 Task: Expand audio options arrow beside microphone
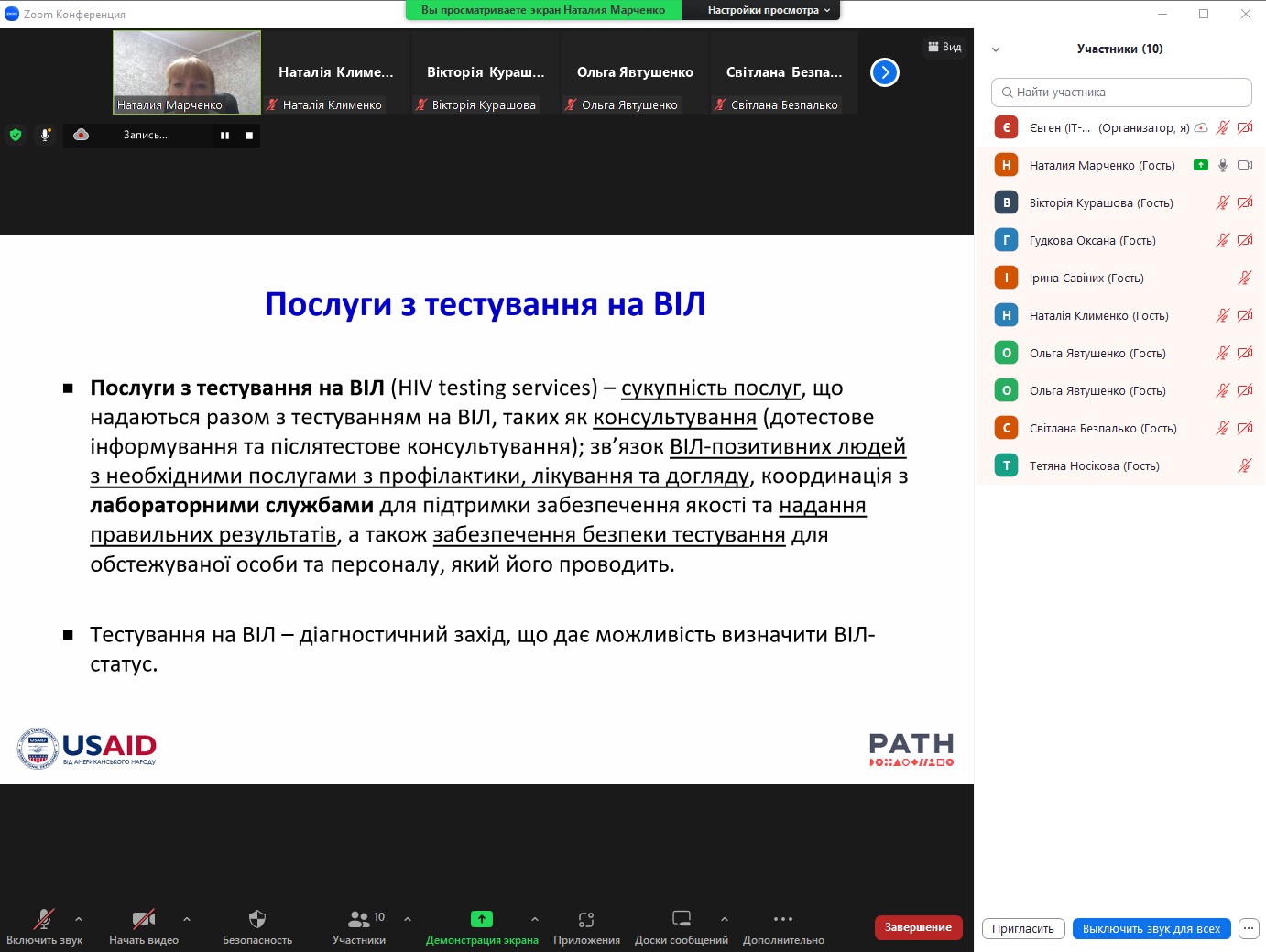pyautogui.click(x=79, y=919)
